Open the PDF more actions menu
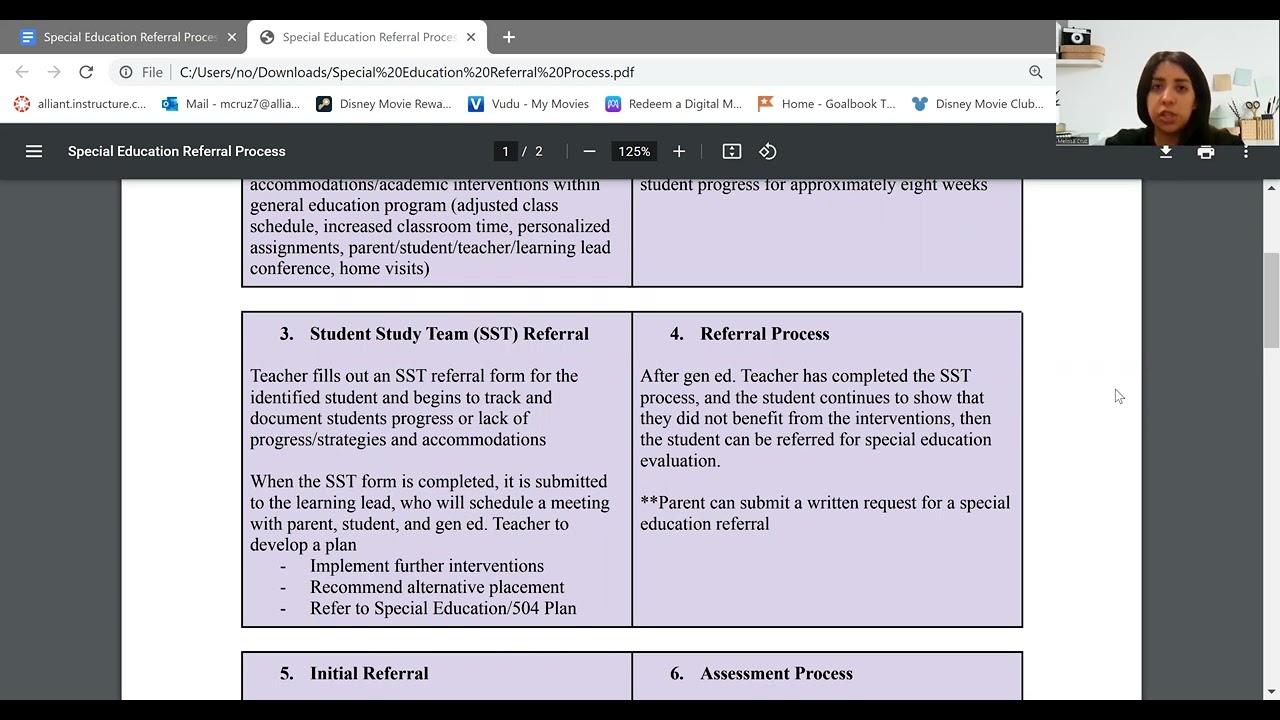This screenshot has width=1280, height=720. tap(1246, 151)
